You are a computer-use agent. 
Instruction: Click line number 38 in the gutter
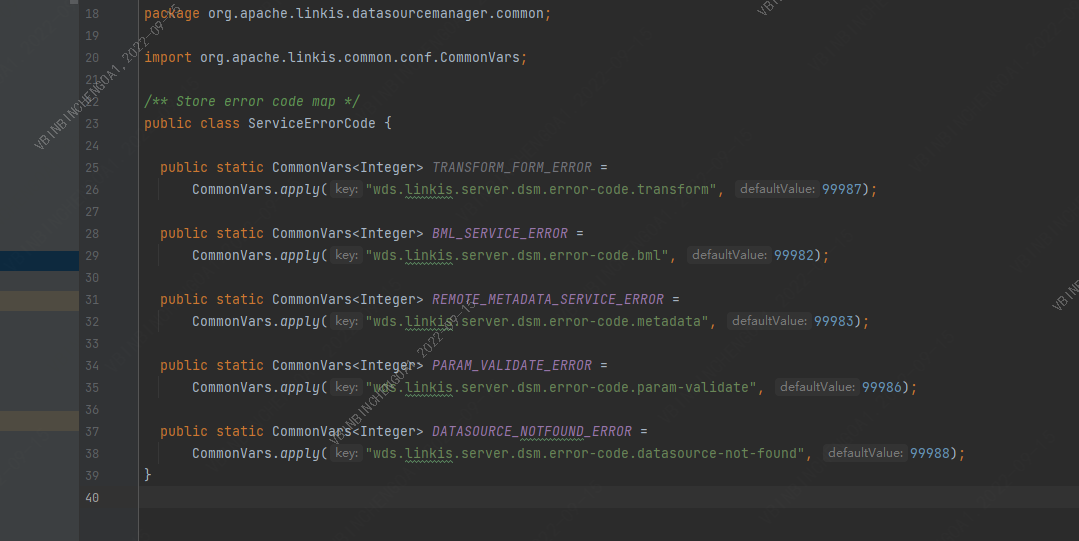[x=92, y=454]
